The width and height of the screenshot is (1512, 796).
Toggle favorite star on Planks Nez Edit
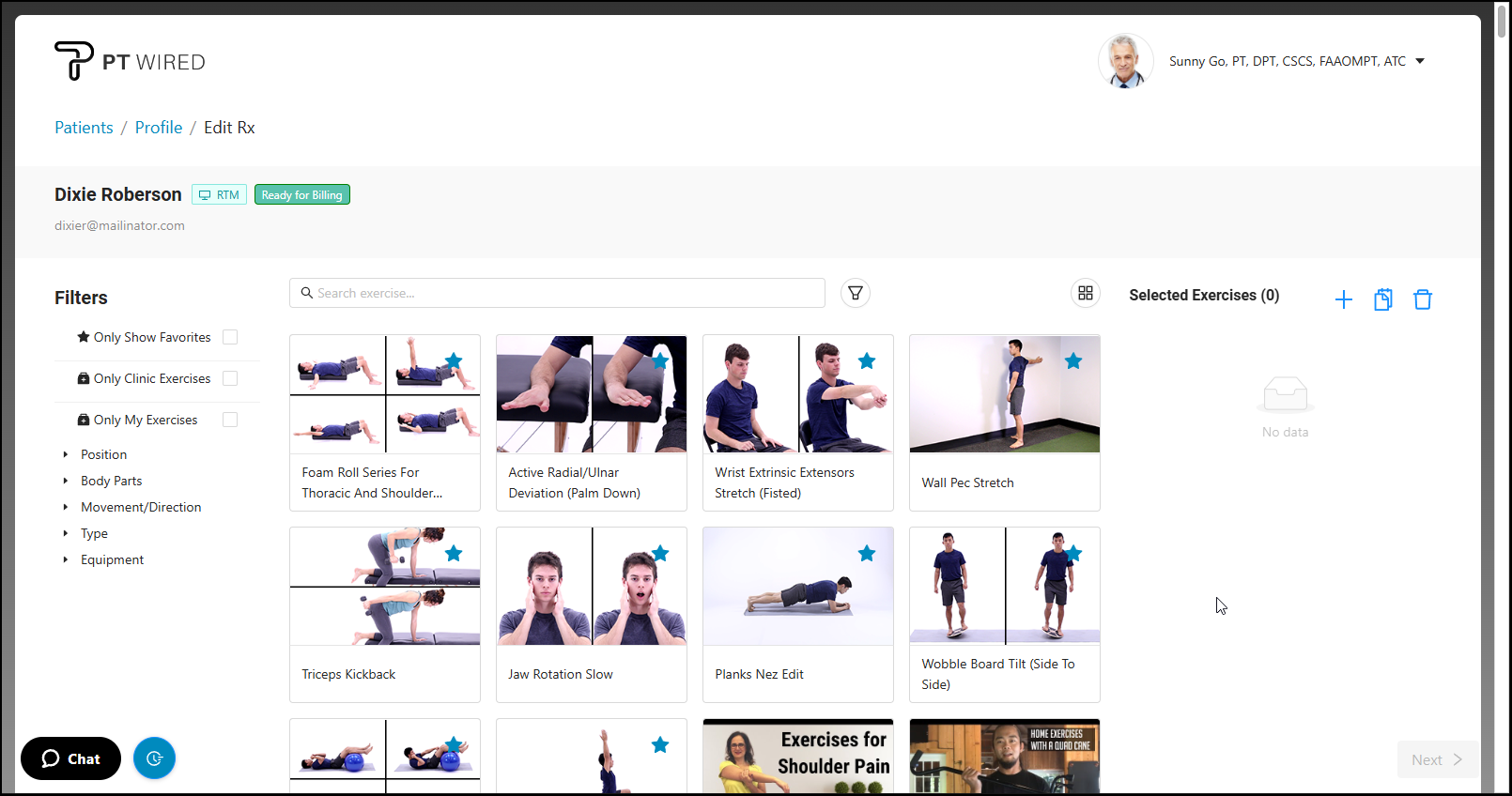pyautogui.click(x=867, y=554)
